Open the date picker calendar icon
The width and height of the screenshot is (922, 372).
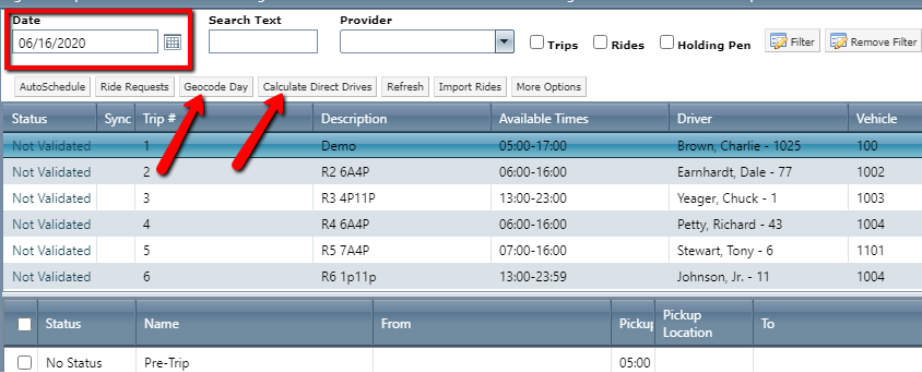[172, 42]
